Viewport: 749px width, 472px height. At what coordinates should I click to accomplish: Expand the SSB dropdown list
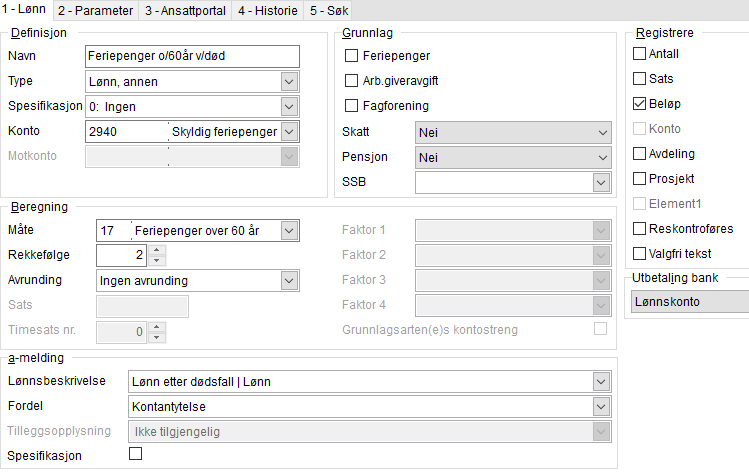pyautogui.click(x=601, y=182)
